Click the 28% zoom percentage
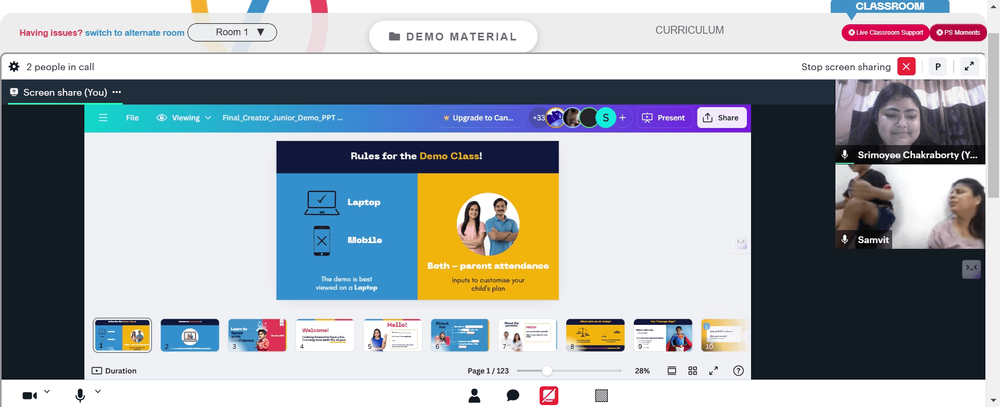This screenshot has width=1000, height=407. pos(642,371)
